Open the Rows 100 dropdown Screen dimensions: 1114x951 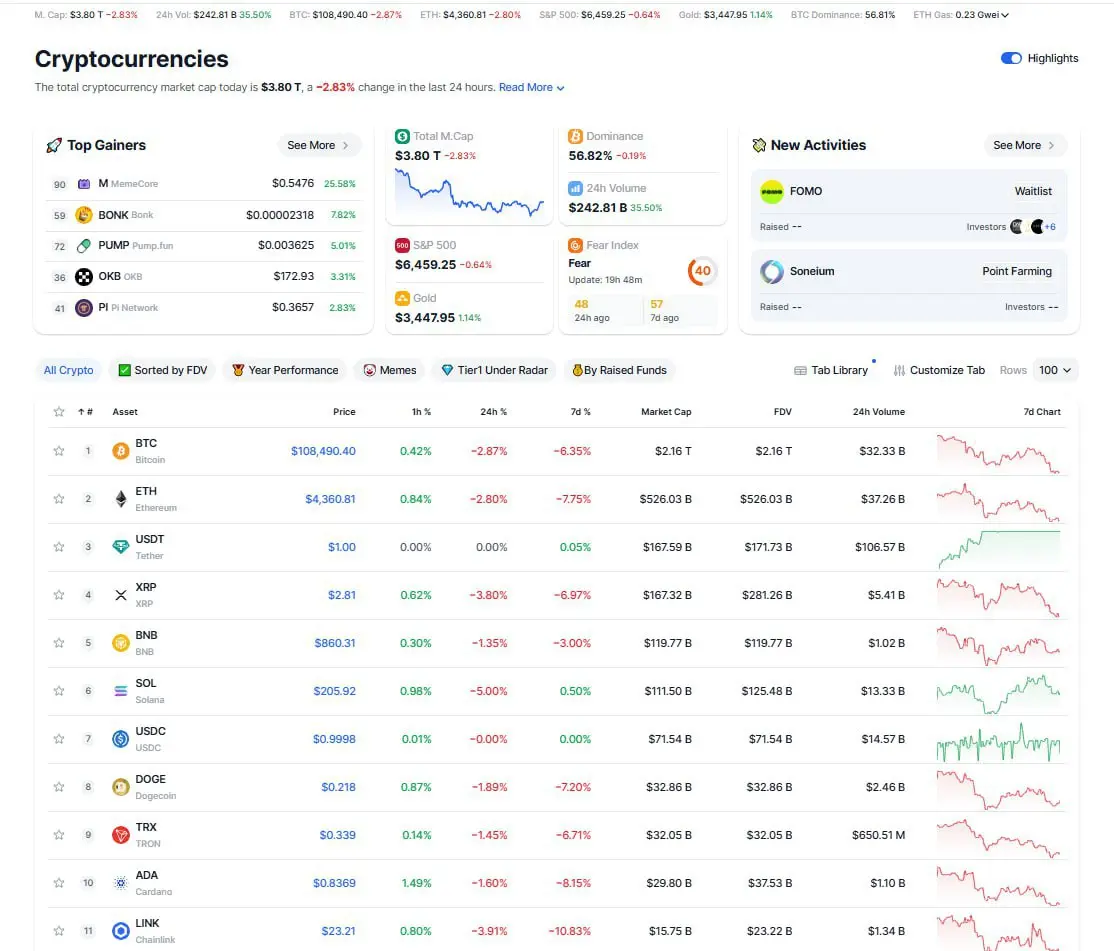click(1055, 370)
